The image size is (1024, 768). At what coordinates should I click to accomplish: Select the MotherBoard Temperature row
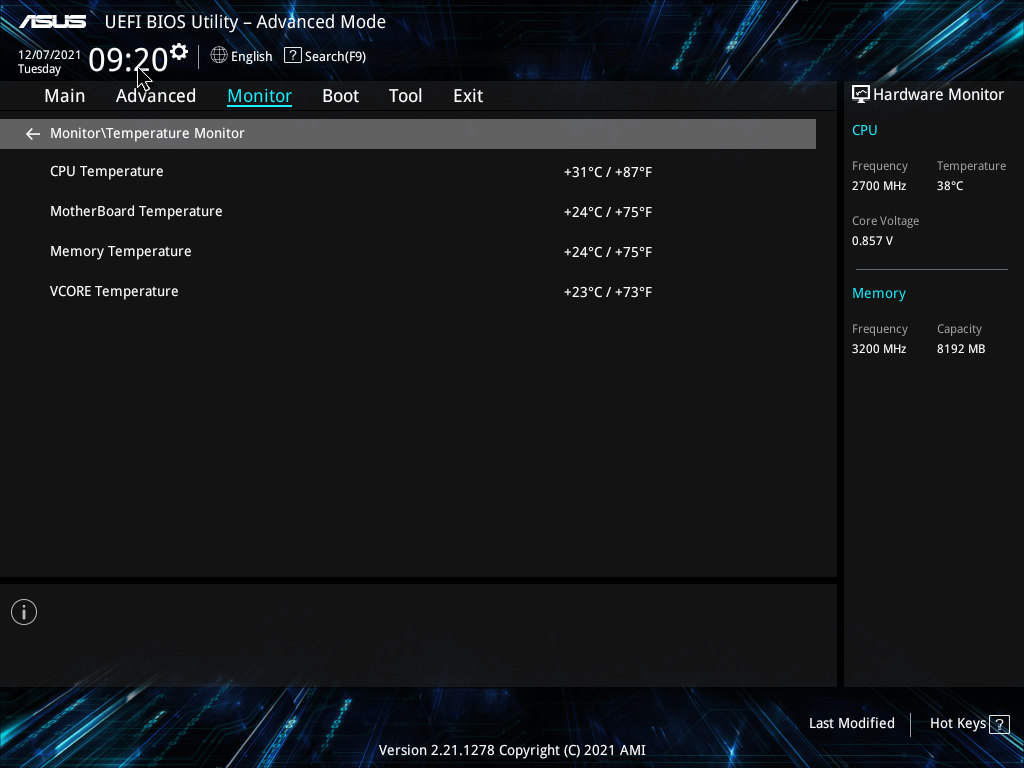(408, 212)
